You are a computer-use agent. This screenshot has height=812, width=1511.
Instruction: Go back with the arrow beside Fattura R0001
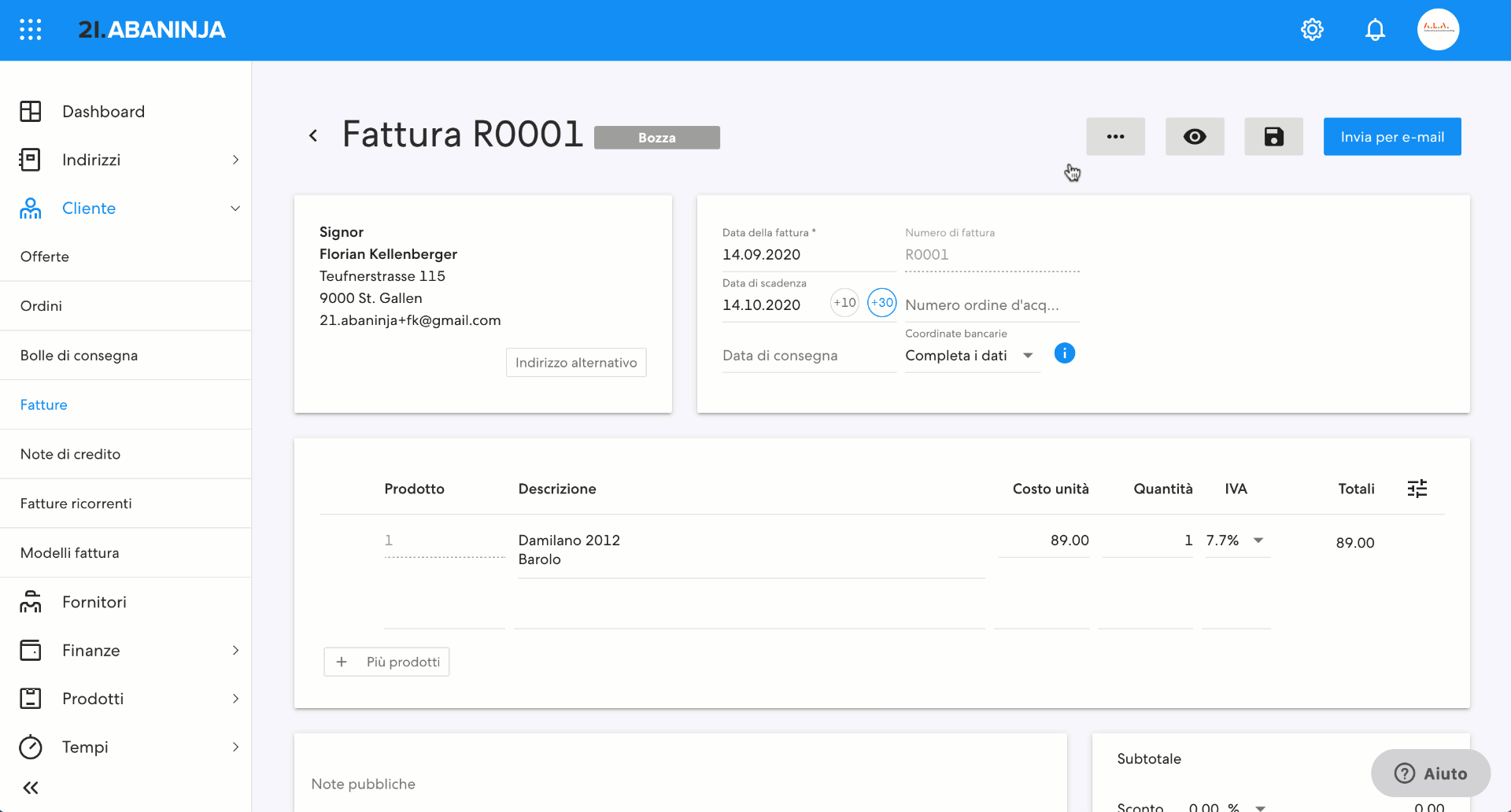point(313,136)
